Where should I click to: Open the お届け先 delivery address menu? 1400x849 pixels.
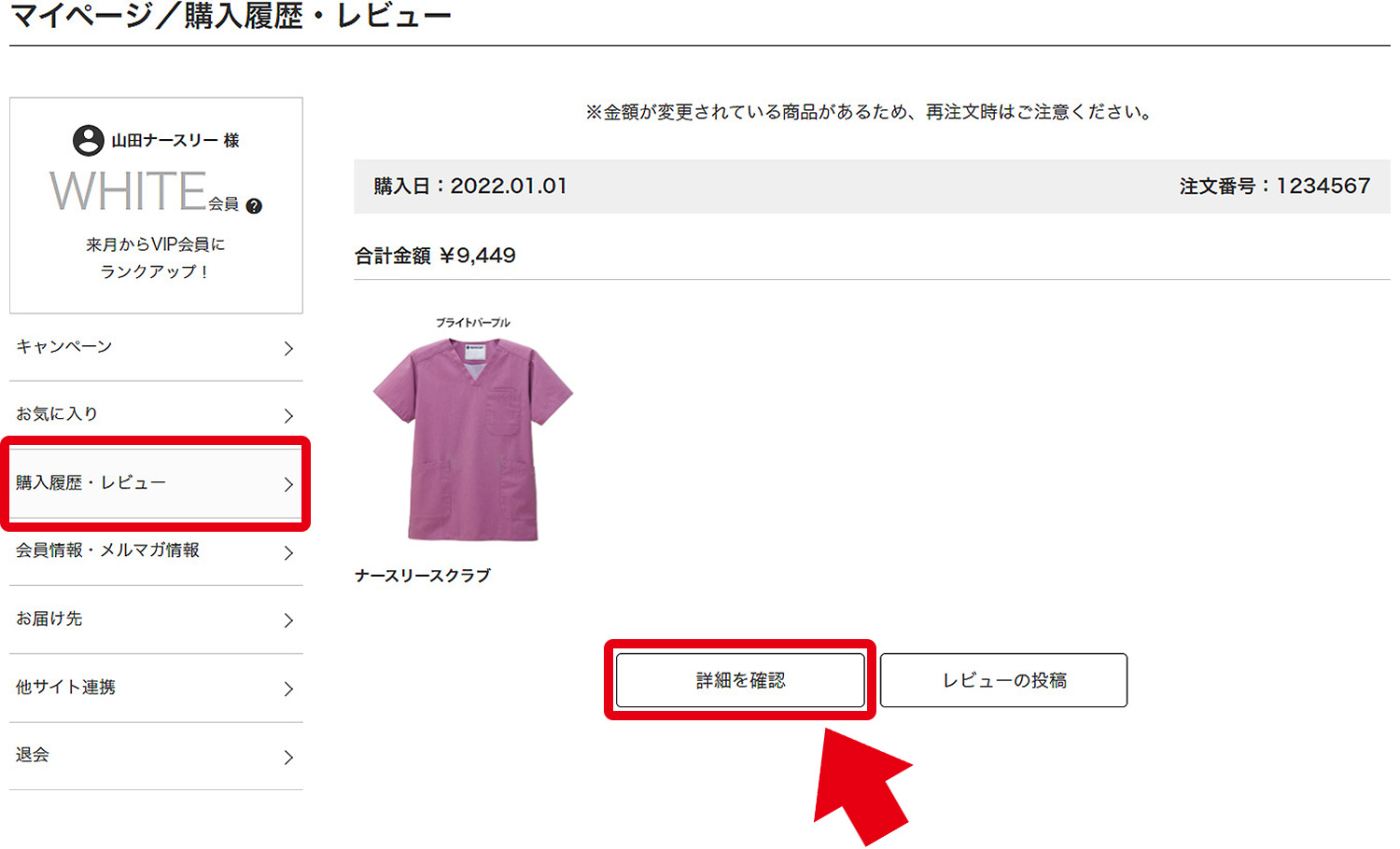49,619
